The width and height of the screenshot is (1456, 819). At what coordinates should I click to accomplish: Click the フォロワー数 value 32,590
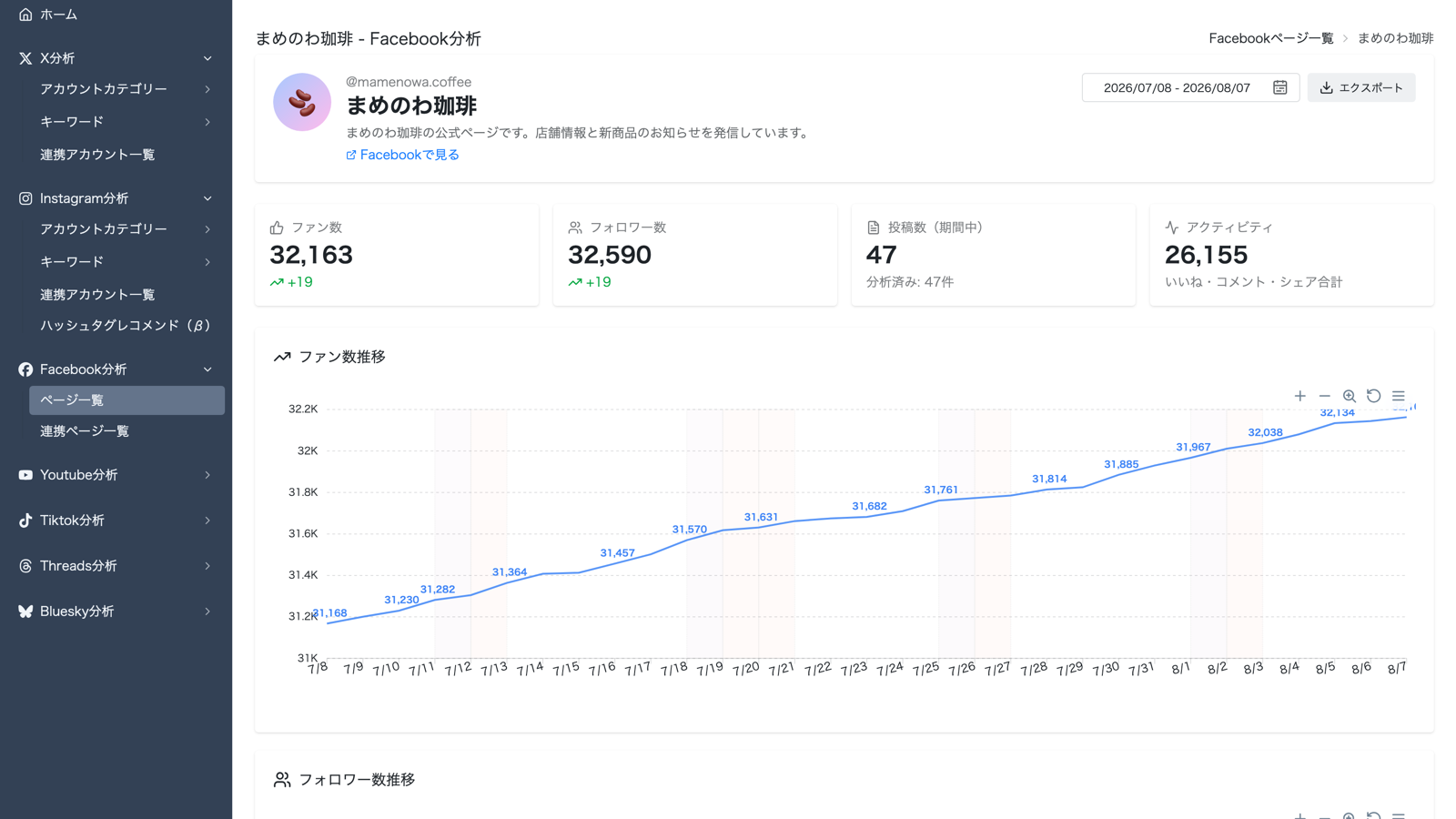pos(610,255)
